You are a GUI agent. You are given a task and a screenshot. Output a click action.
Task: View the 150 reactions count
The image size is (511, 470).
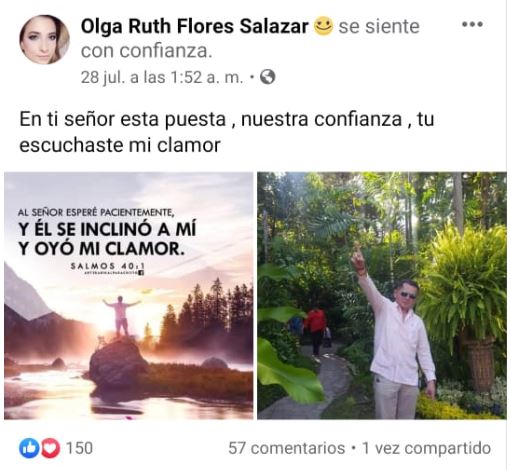tap(79, 448)
